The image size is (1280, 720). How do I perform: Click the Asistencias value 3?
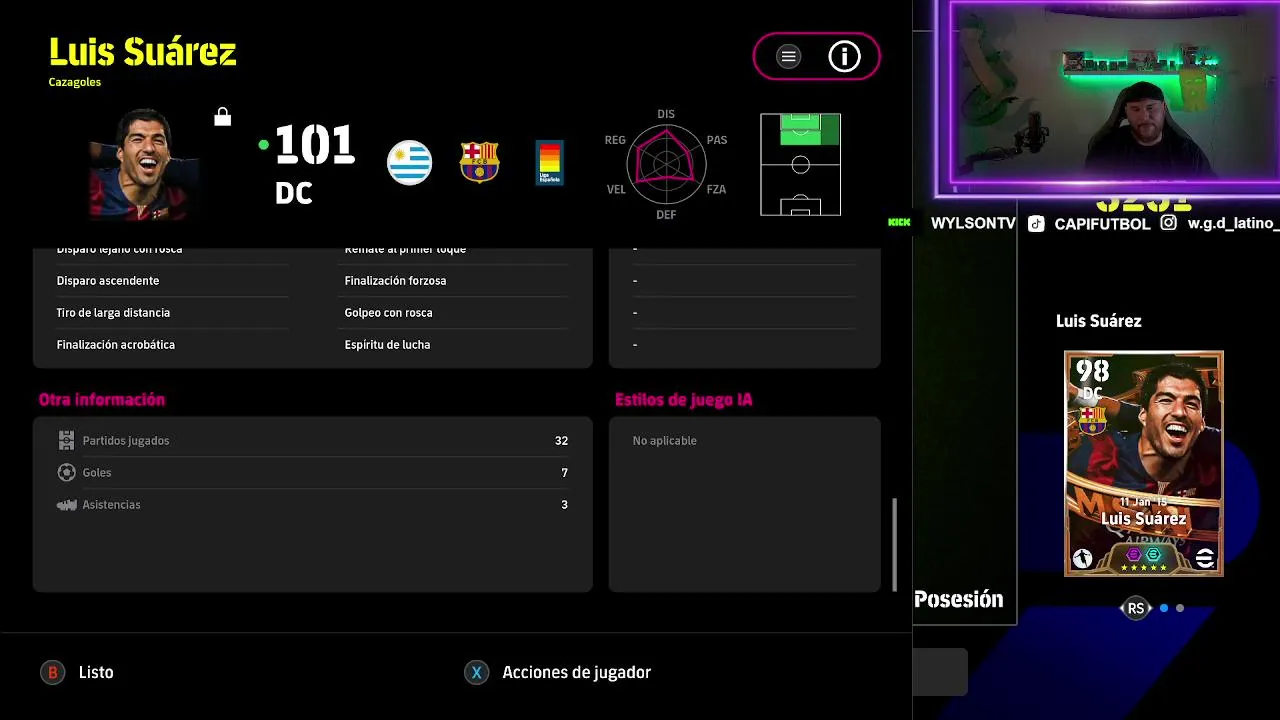point(564,505)
